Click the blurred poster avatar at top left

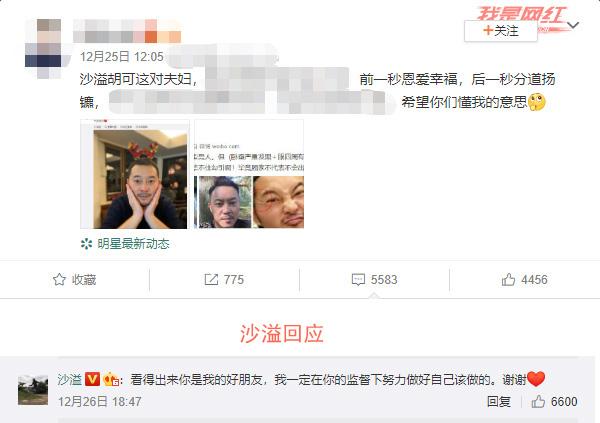click(43, 49)
